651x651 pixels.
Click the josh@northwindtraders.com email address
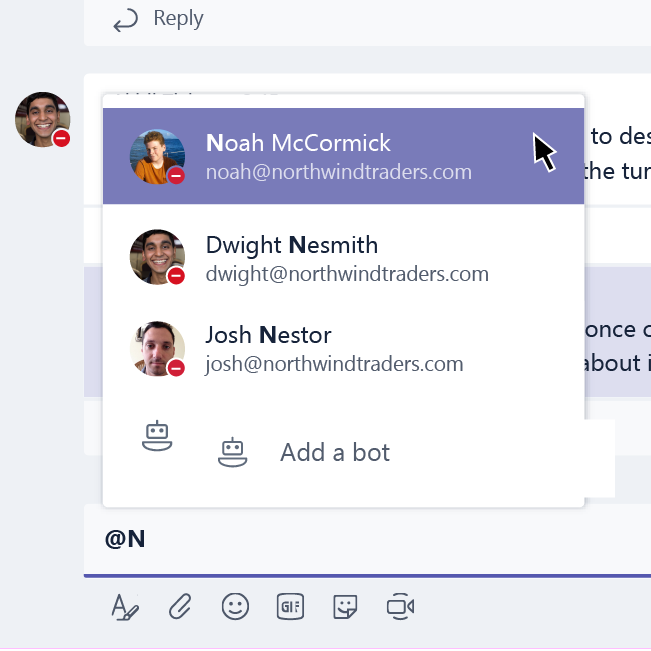pyautogui.click(x=334, y=364)
